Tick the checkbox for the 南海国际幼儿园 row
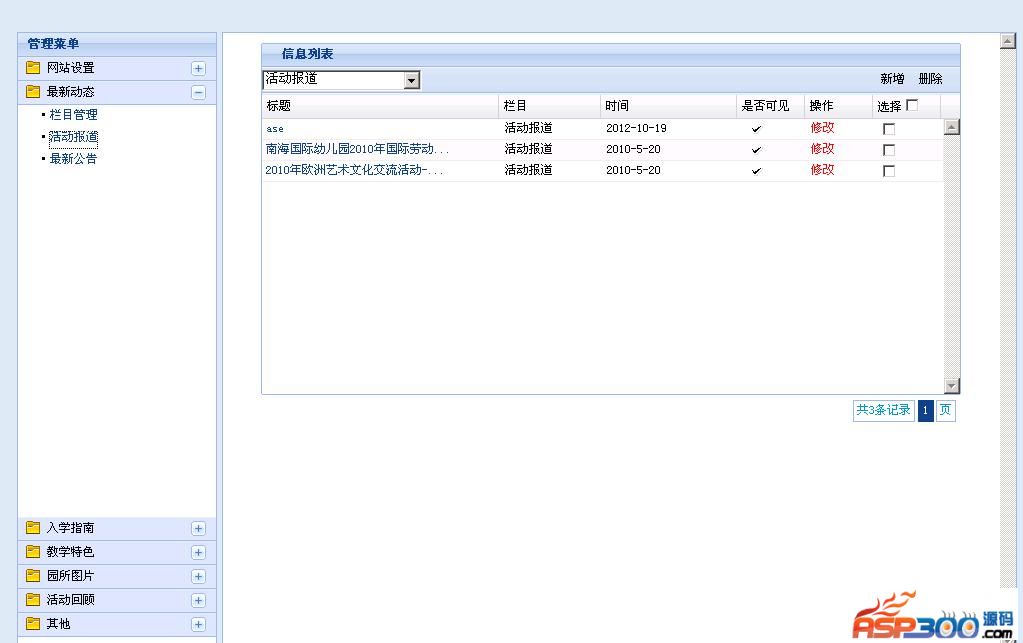The height and width of the screenshot is (643, 1023). [x=889, y=150]
